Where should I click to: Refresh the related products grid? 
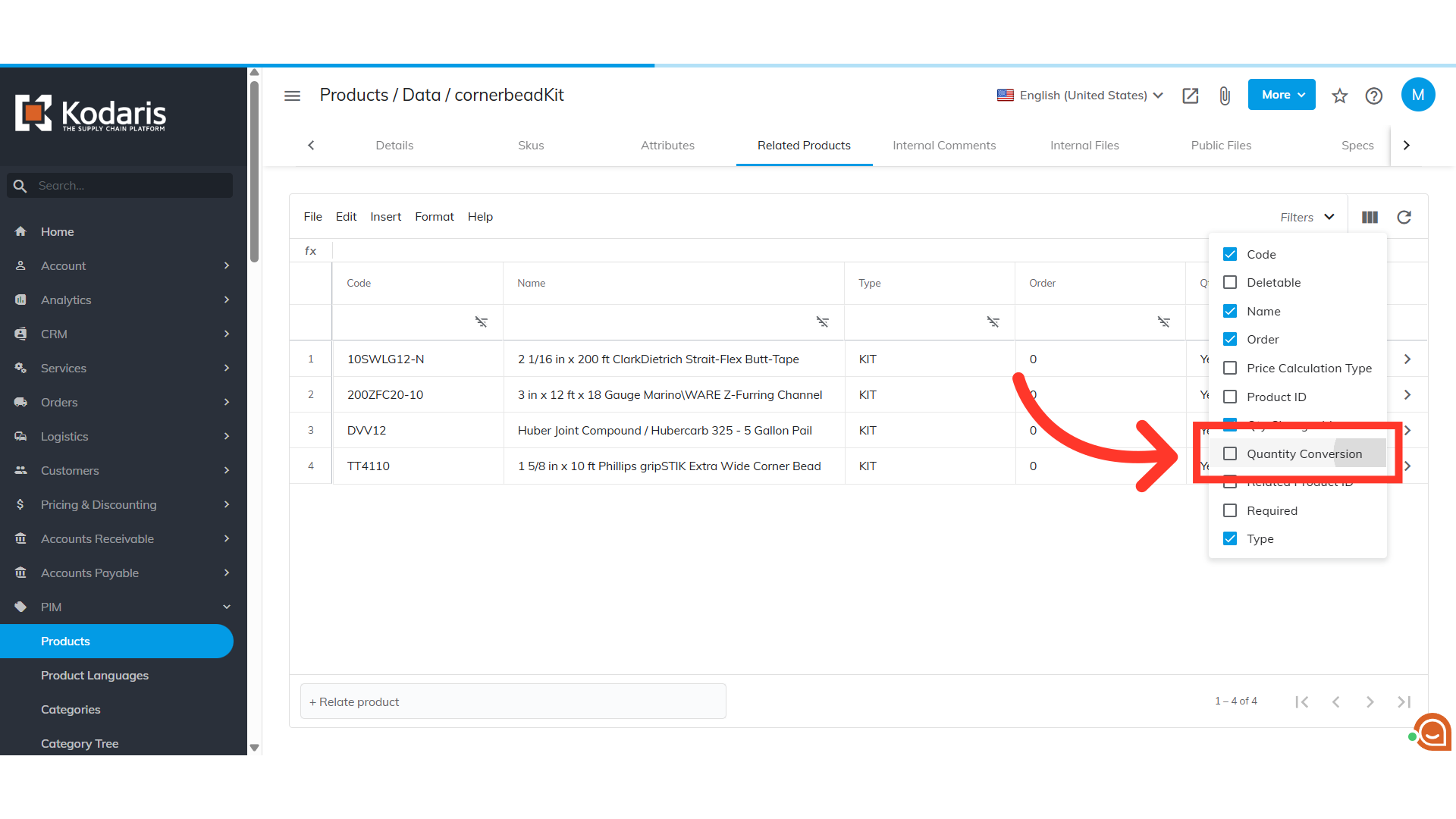pos(1404,217)
